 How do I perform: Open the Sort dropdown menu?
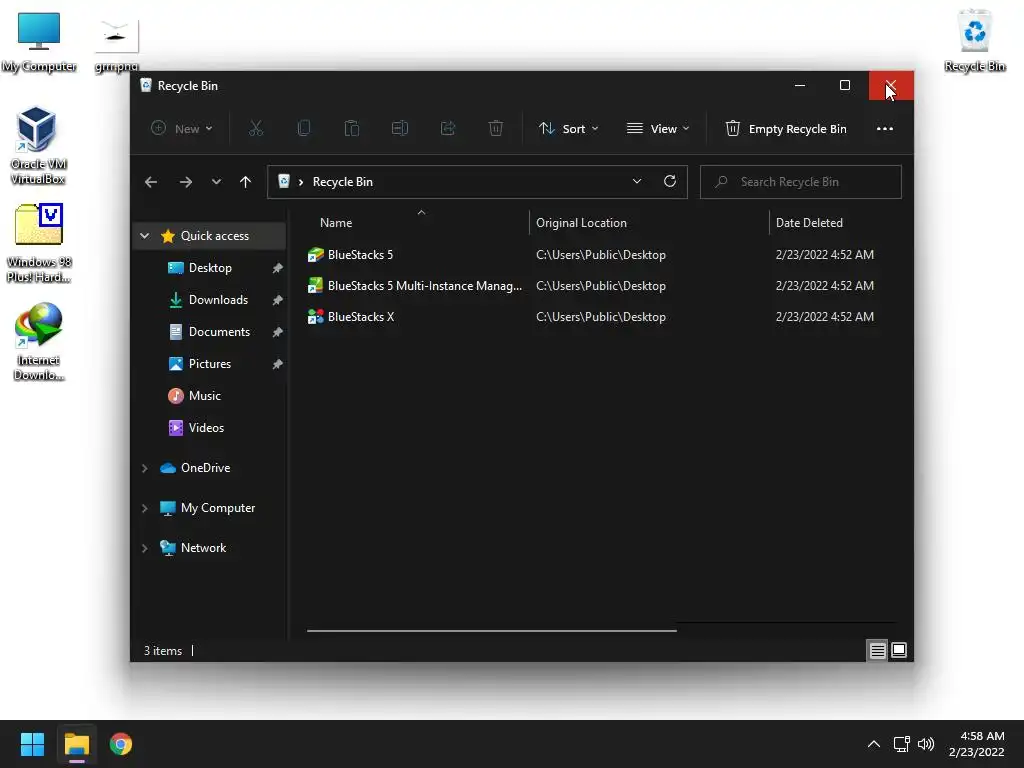[568, 129]
